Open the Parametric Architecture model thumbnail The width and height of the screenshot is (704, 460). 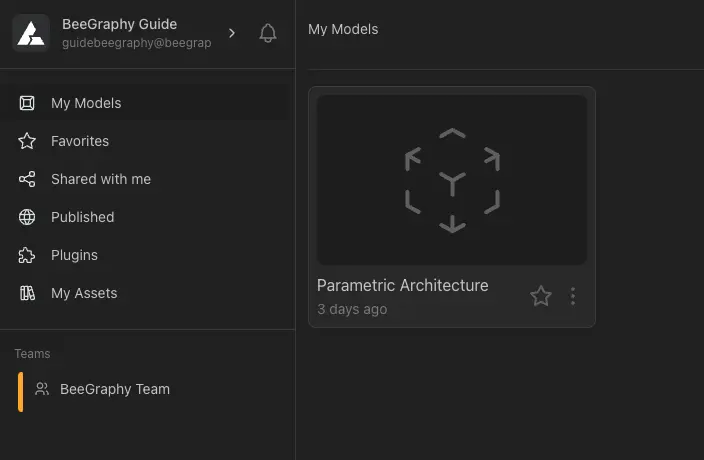[x=452, y=180]
